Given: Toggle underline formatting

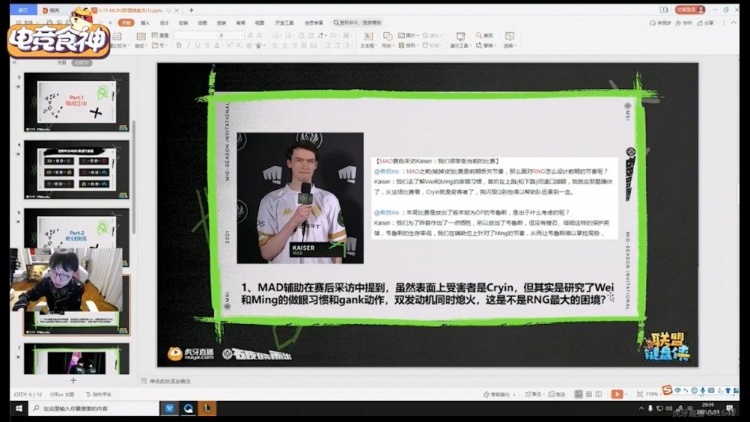Looking at the screenshot, I should (197, 45).
